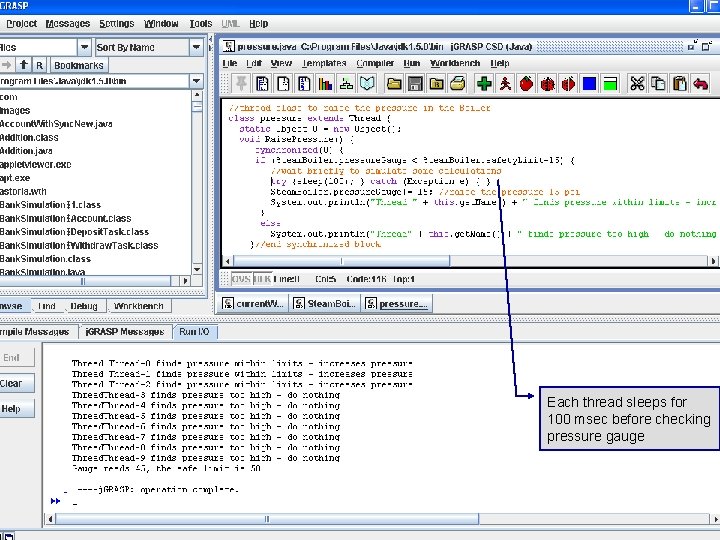
Task: Open the Files filter dropdown
Action: click(83, 47)
